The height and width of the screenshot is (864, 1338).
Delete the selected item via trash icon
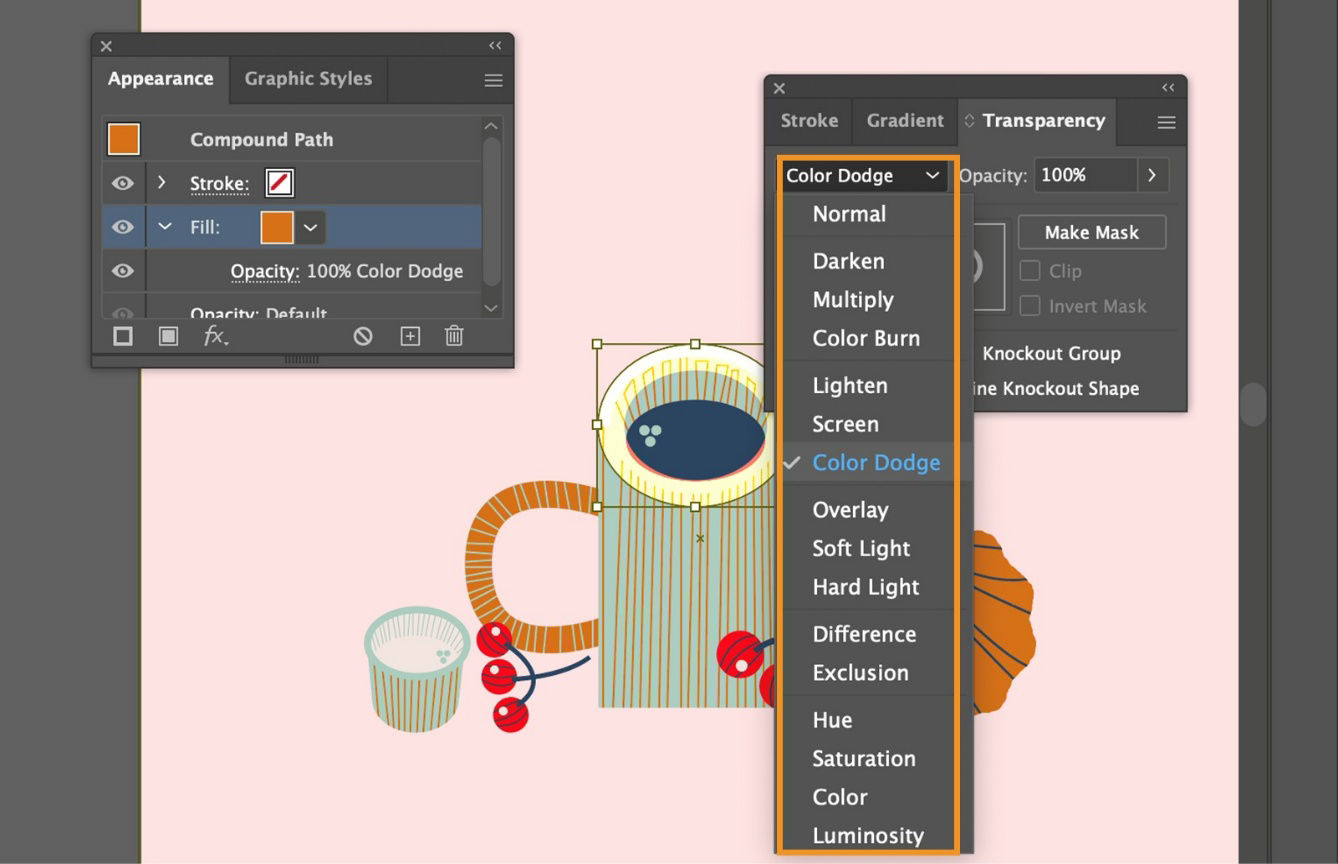pos(453,336)
